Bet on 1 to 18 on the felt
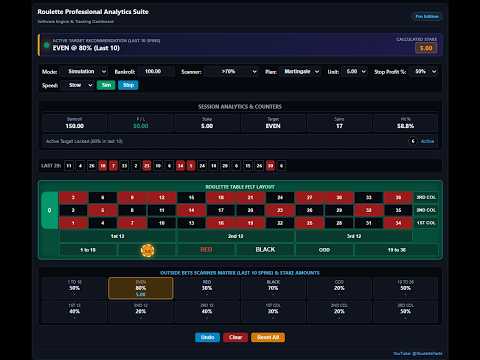The height and width of the screenshot is (360, 480). (x=88, y=250)
